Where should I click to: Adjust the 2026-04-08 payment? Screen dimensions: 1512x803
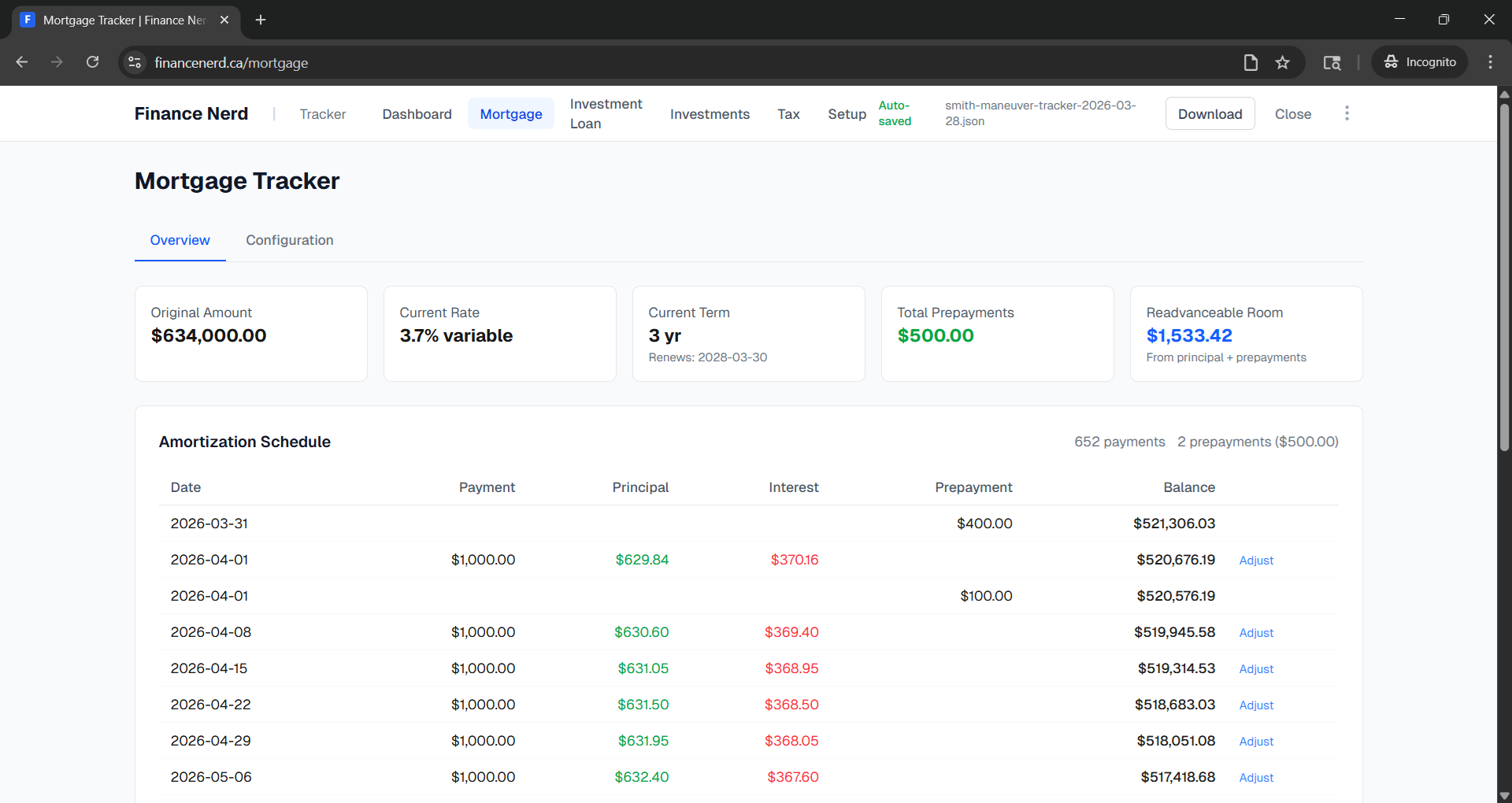pos(1255,632)
